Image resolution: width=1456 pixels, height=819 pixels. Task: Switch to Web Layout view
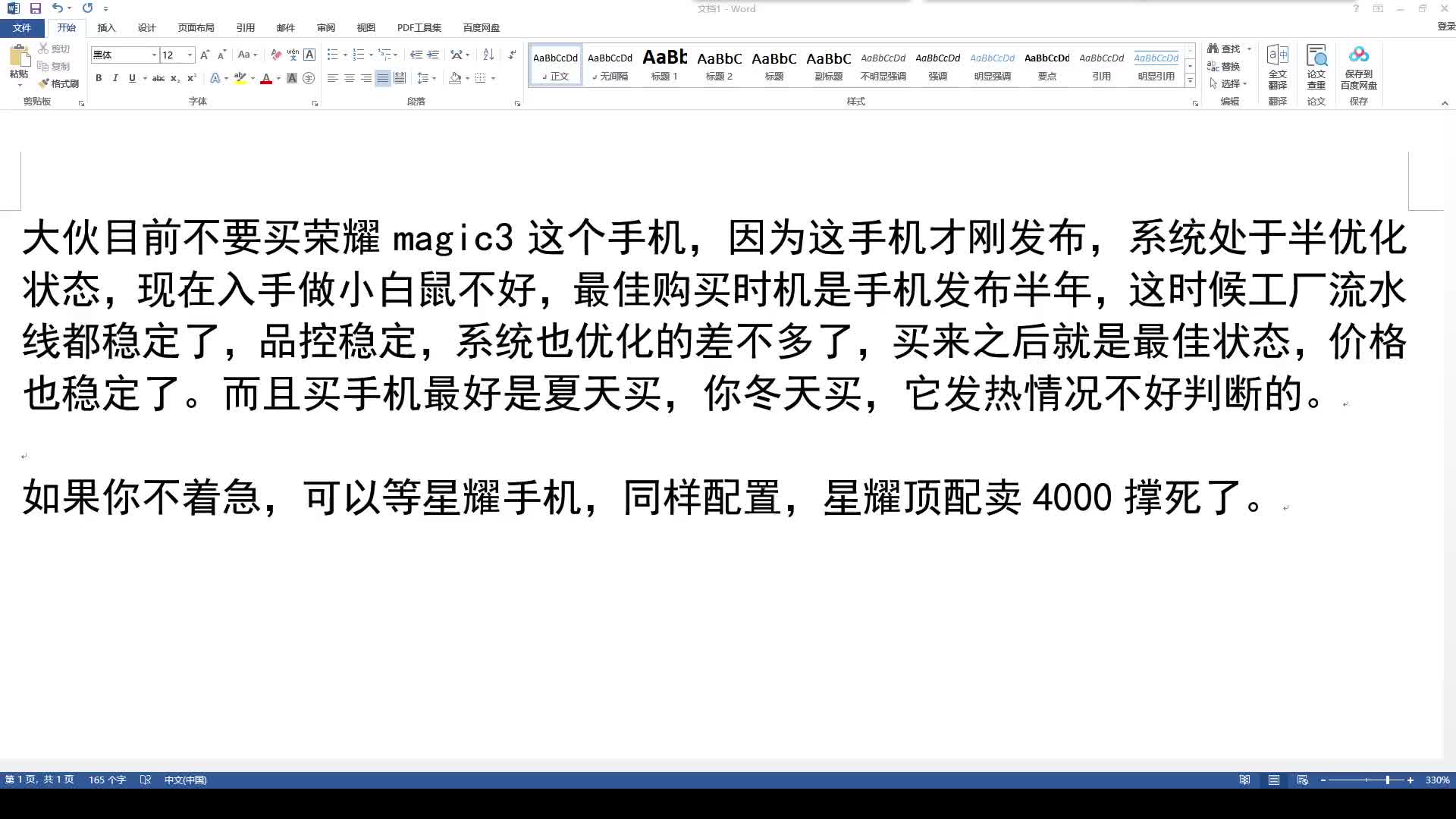click(1303, 780)
